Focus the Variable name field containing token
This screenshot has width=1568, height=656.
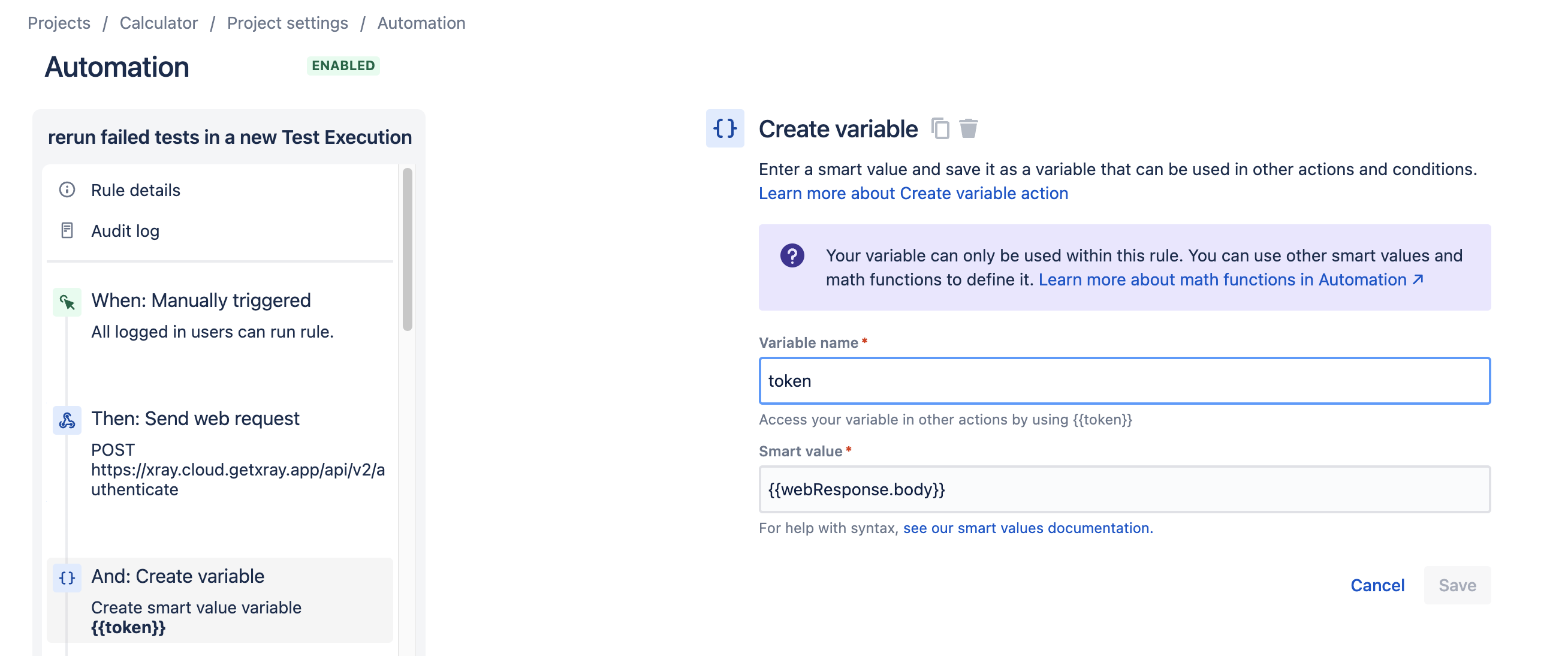tap(1125, 381)
